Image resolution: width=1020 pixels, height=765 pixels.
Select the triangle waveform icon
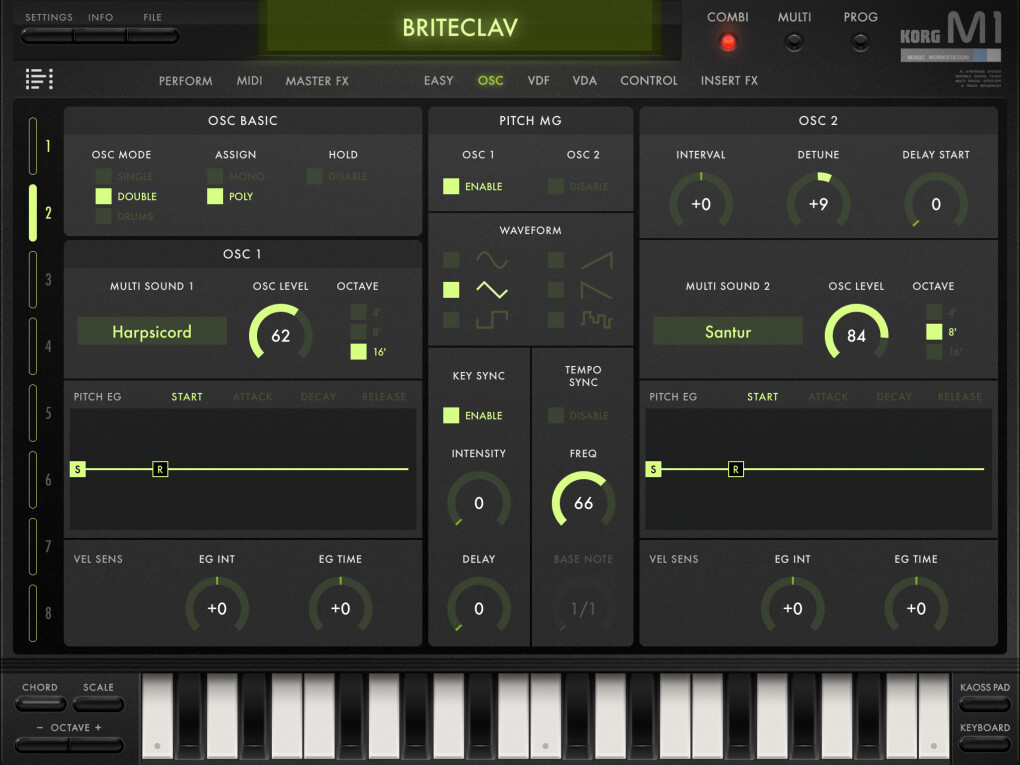tap(492, 289)
